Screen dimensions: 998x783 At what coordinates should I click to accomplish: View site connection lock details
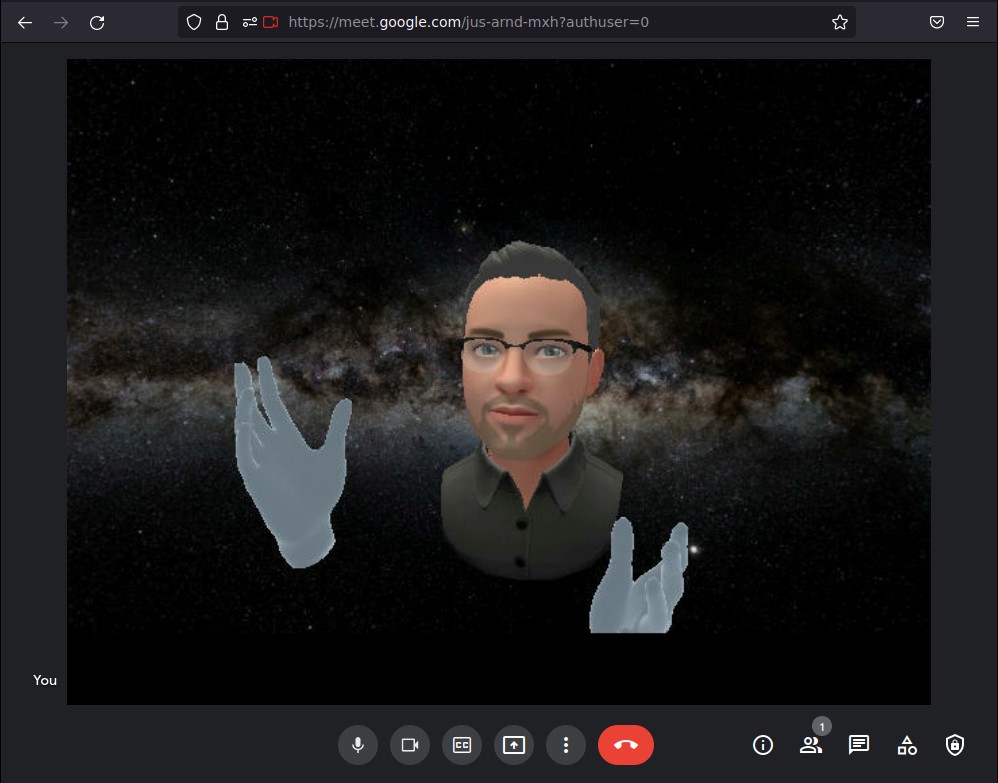(222, 21)
